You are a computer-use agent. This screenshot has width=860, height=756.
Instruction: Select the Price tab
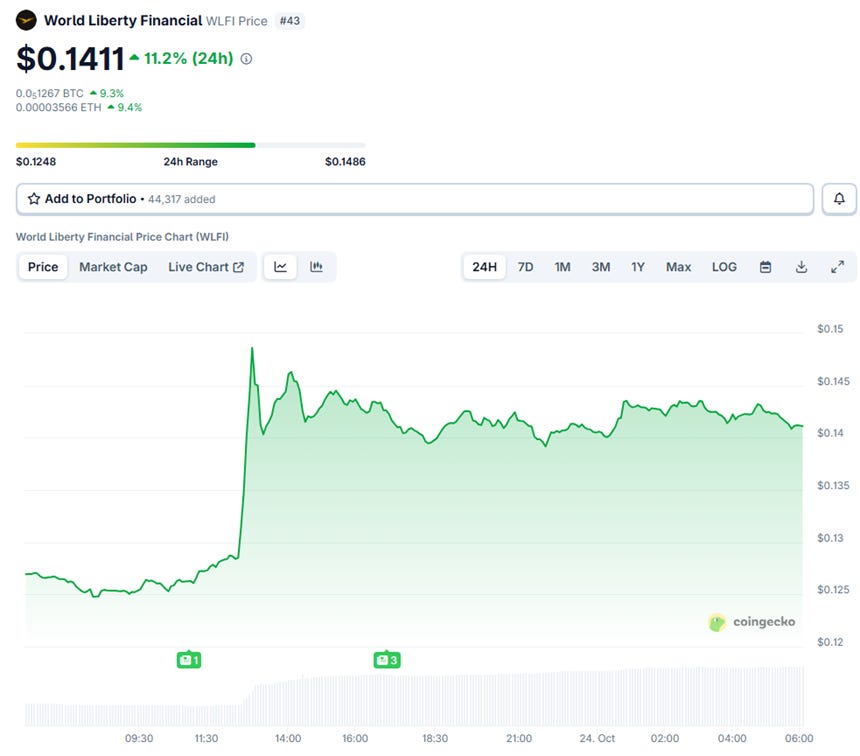click(x=43, y=267)
